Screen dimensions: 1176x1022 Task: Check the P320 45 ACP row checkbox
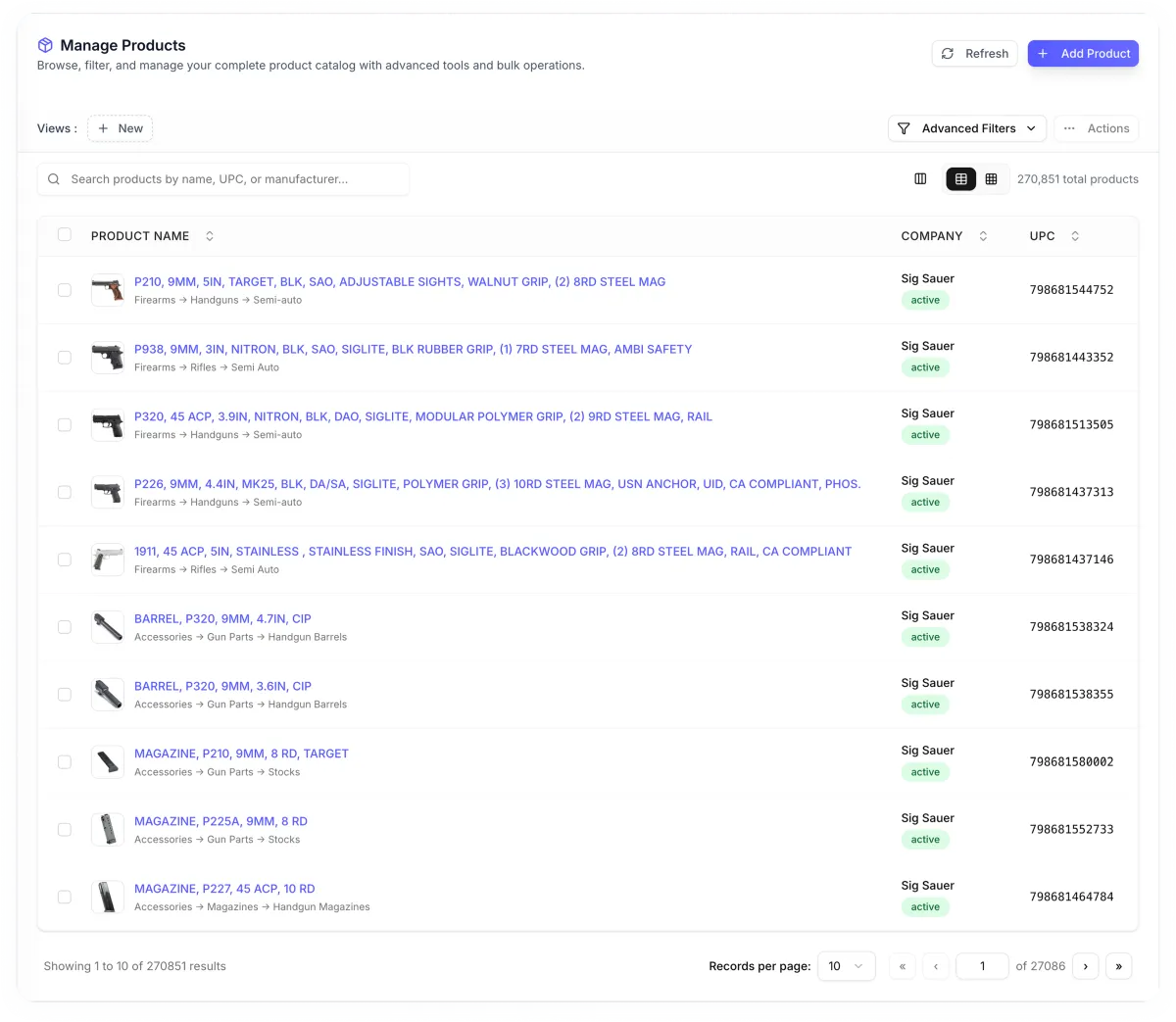tap(65, 425)
